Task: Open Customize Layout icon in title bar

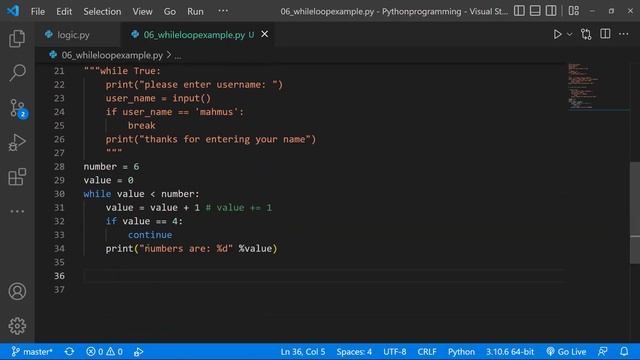Action: [x=573, y=11]
